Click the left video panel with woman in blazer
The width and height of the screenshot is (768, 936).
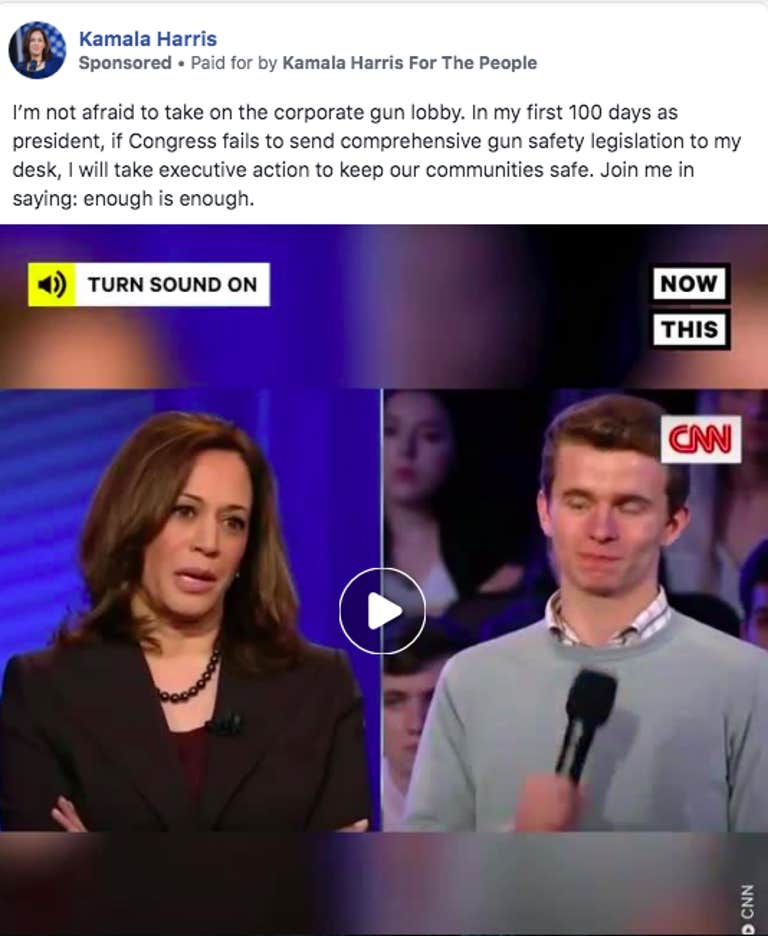[190, 610]
